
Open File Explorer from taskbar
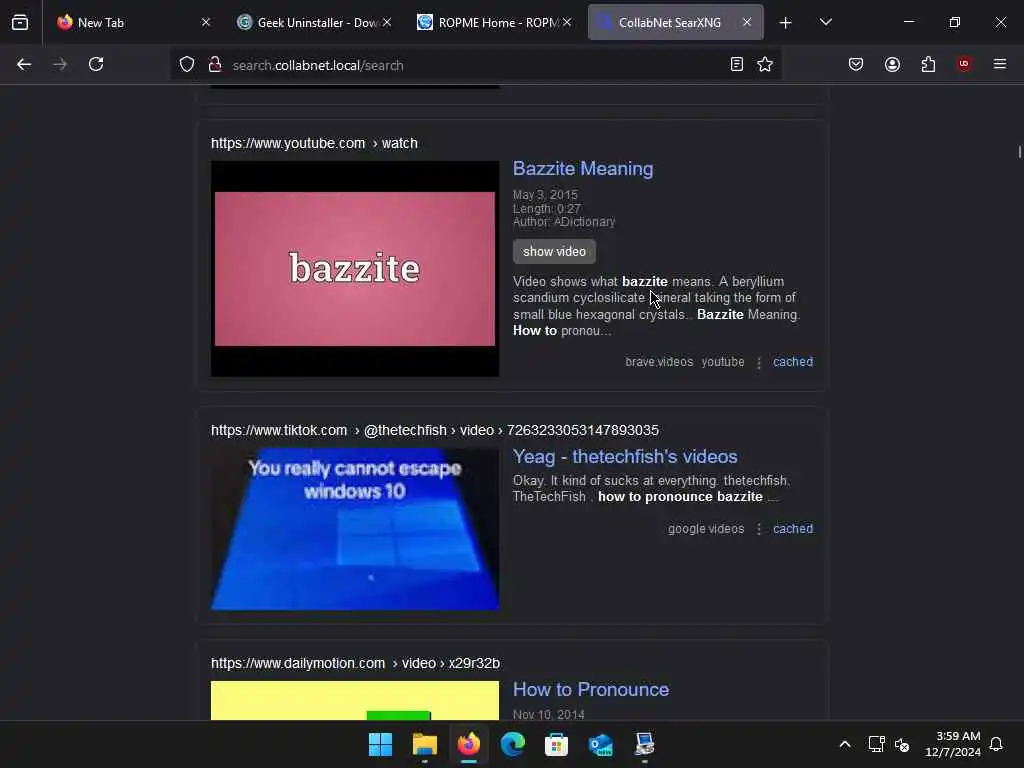424,744
